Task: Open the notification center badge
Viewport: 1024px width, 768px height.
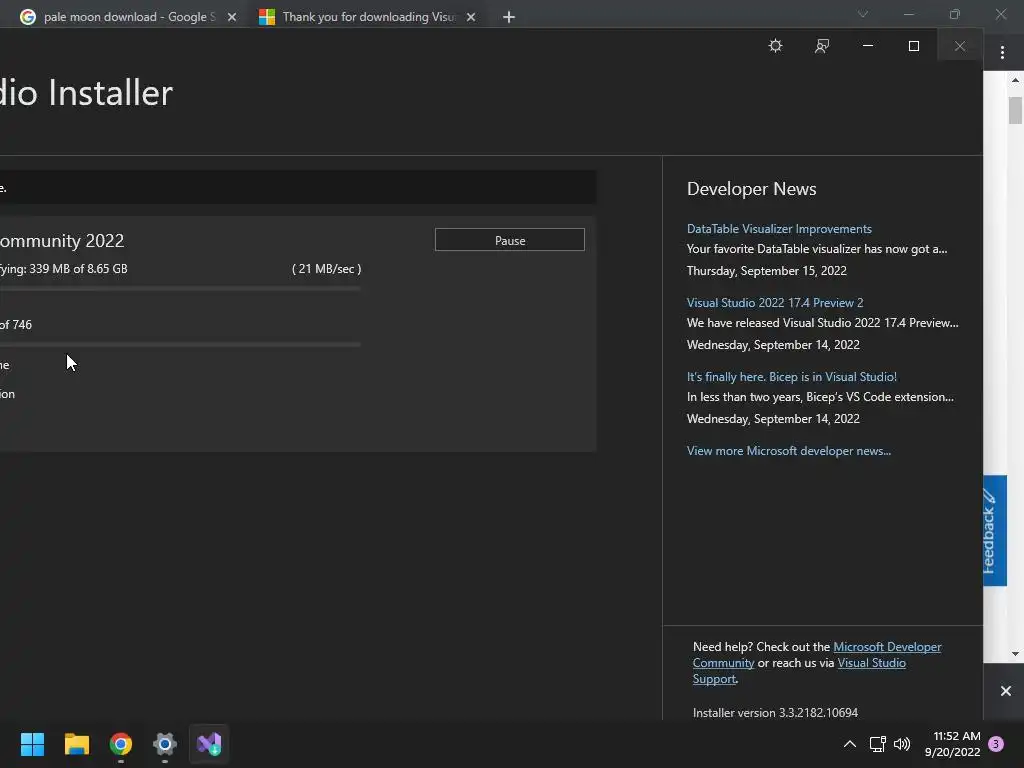Action: click(996, 744)
